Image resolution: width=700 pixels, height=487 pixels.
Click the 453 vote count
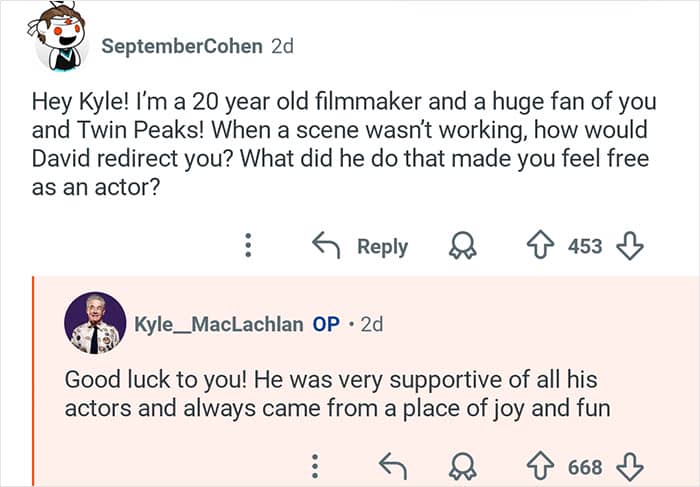coord(585,246)
